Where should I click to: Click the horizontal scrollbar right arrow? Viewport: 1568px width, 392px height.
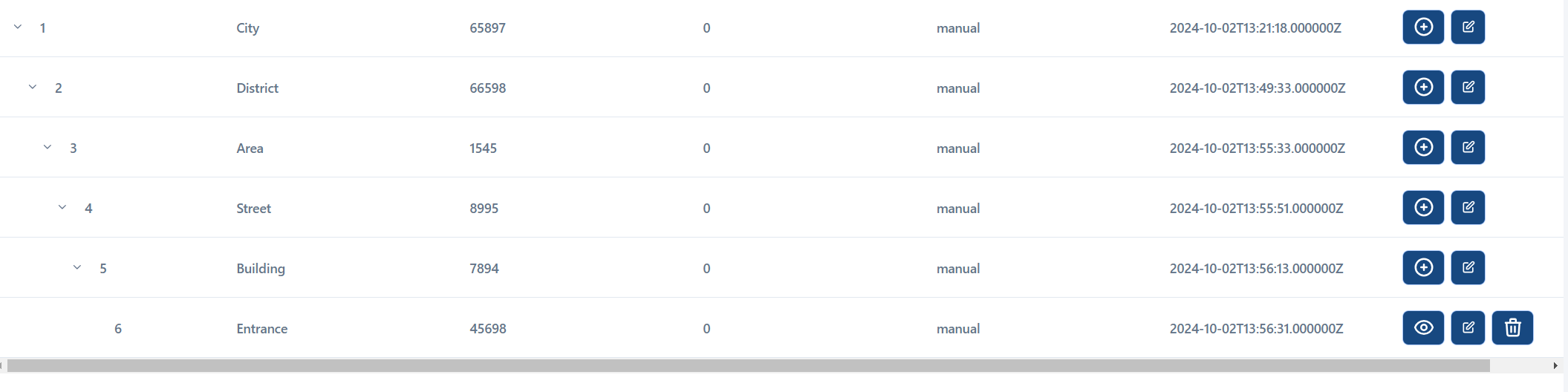click(x=1555, y=366)
